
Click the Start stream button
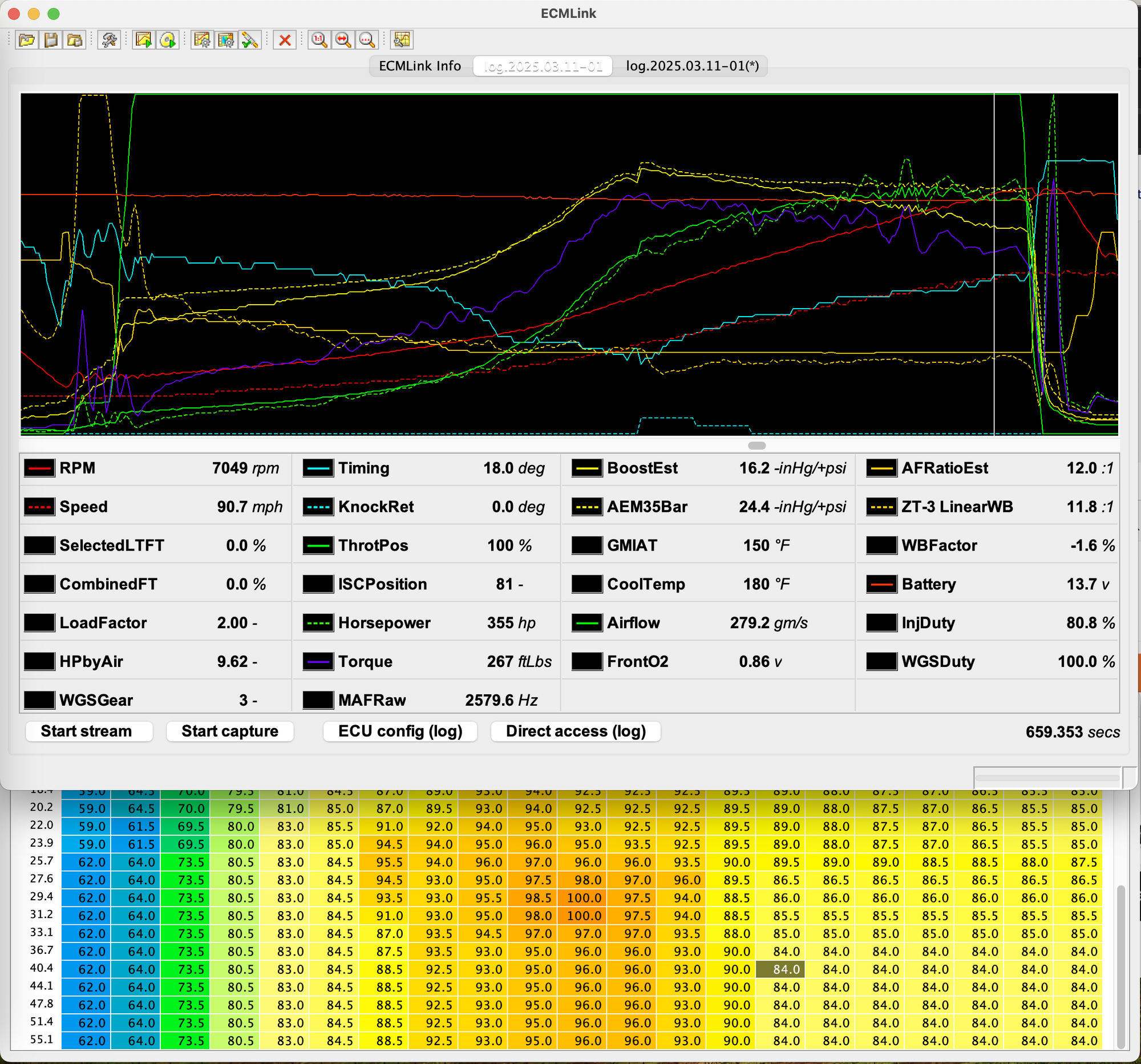(89, 731)
